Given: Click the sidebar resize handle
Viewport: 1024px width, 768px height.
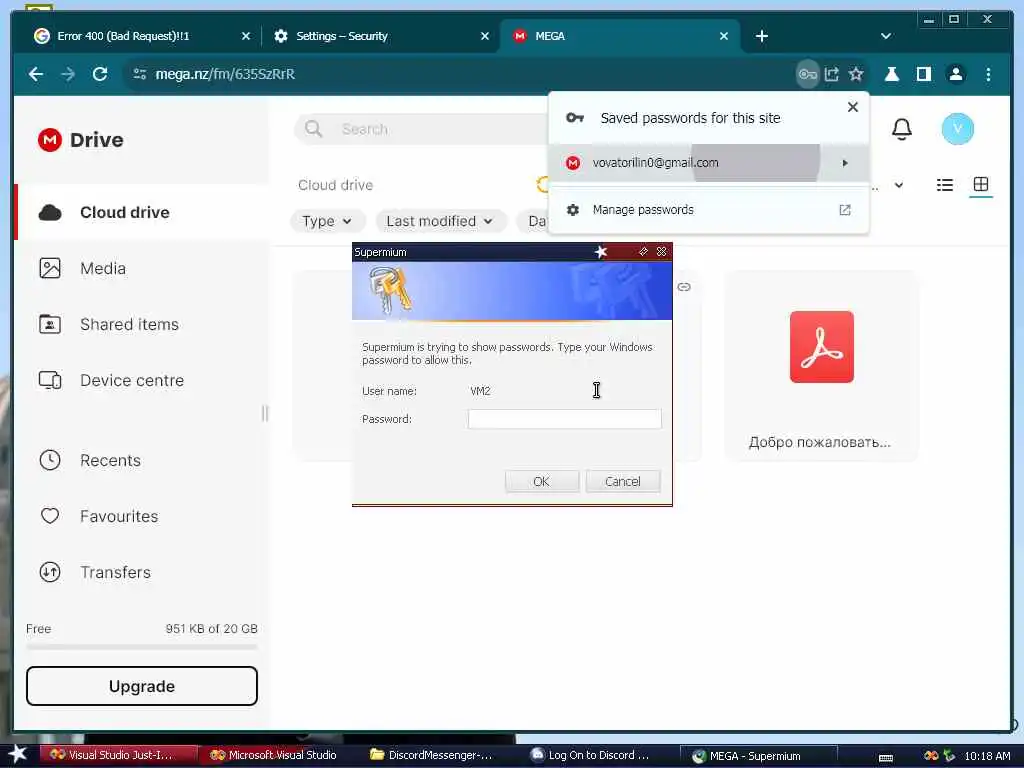Looking at the screenshot, I should click(x=264, y=413).
